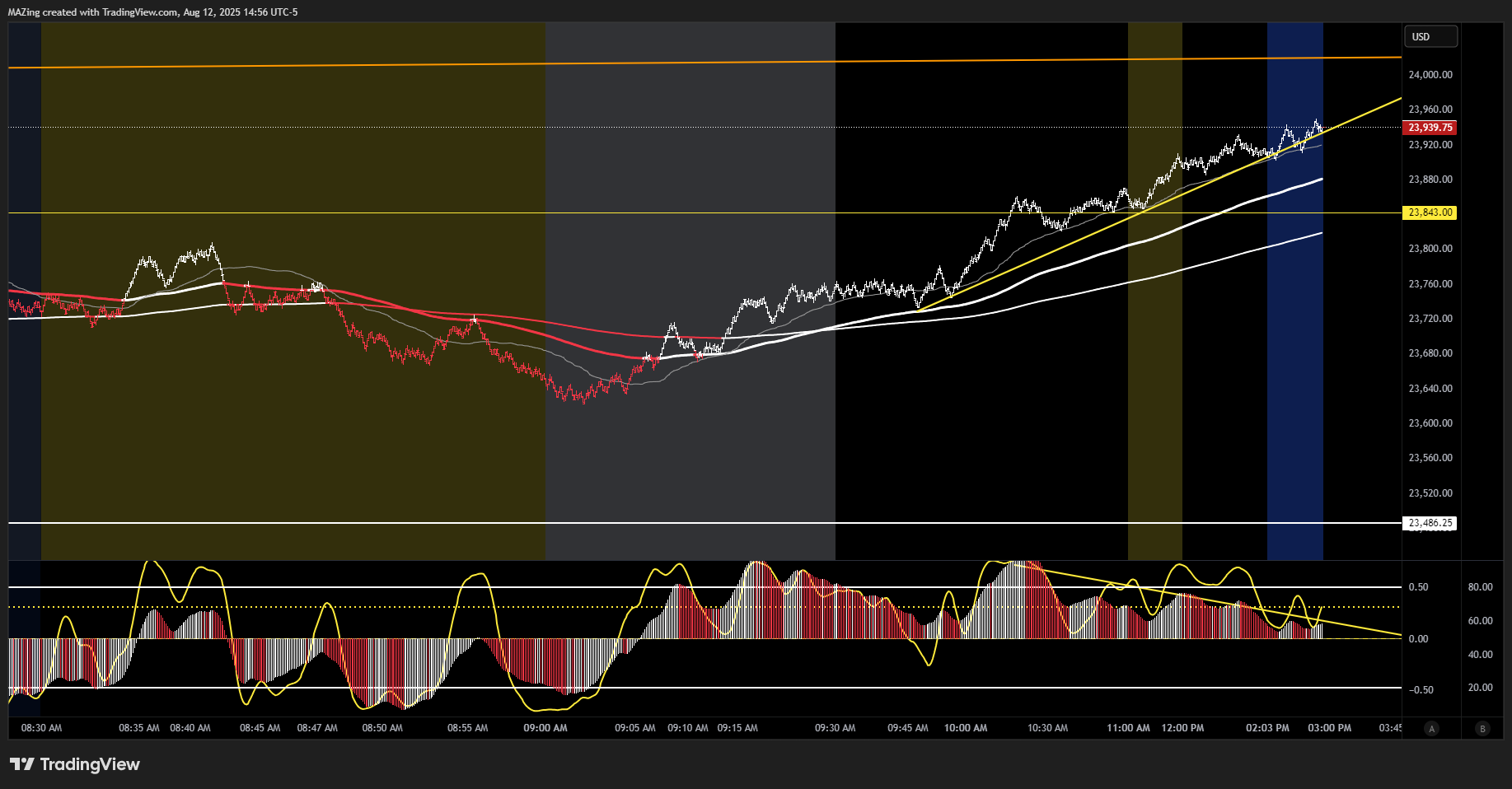
Task: Select the yellow 23,843.00 price label
Action: (x=1430, y=212)
